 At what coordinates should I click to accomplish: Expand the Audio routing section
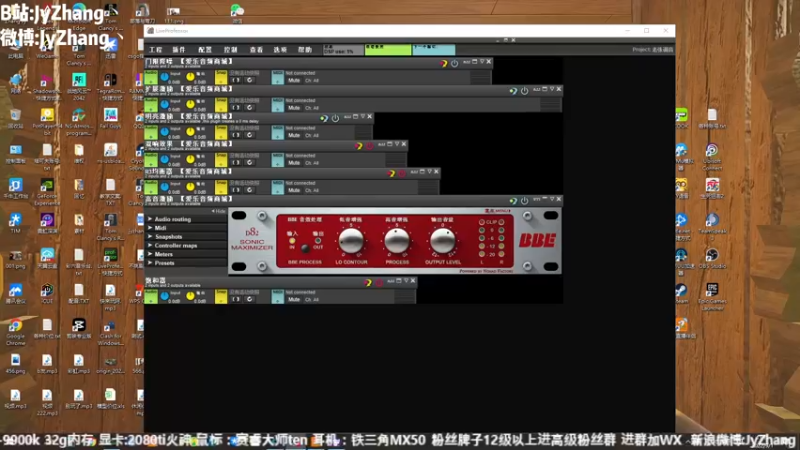[x=186, y=219]
